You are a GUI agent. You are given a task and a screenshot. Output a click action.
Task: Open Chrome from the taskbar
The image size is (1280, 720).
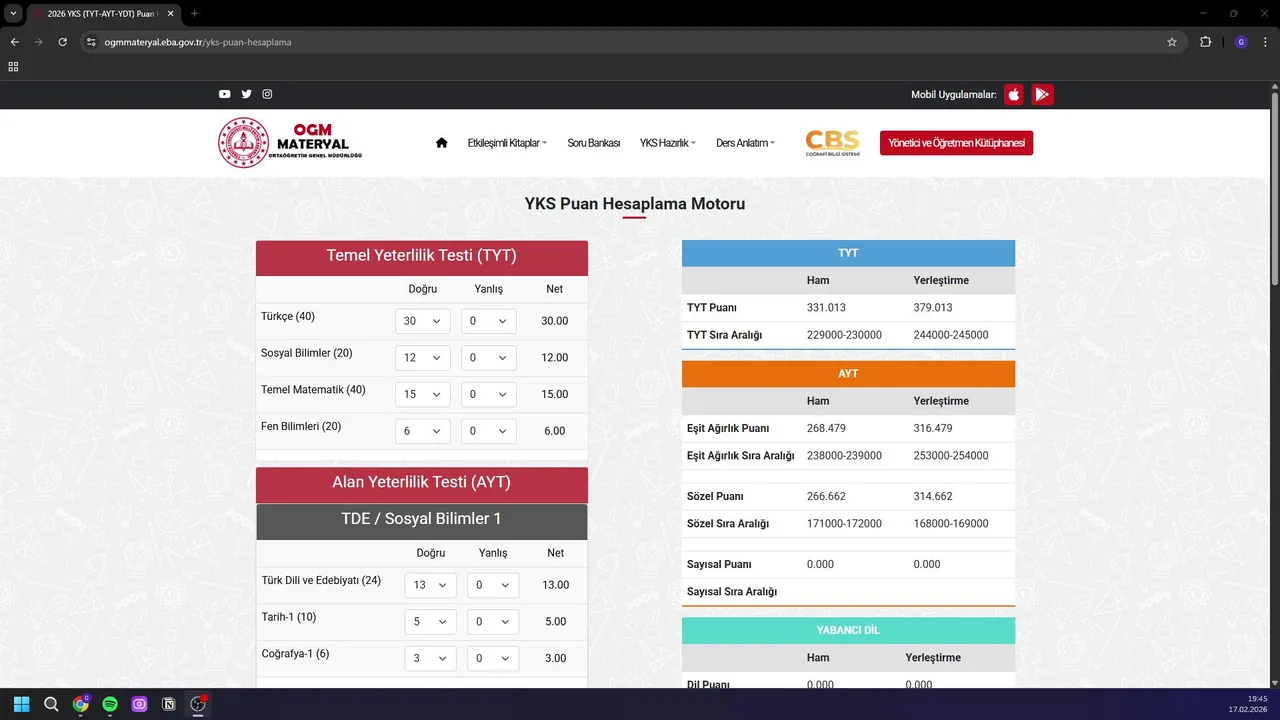(x=80, y=704)
